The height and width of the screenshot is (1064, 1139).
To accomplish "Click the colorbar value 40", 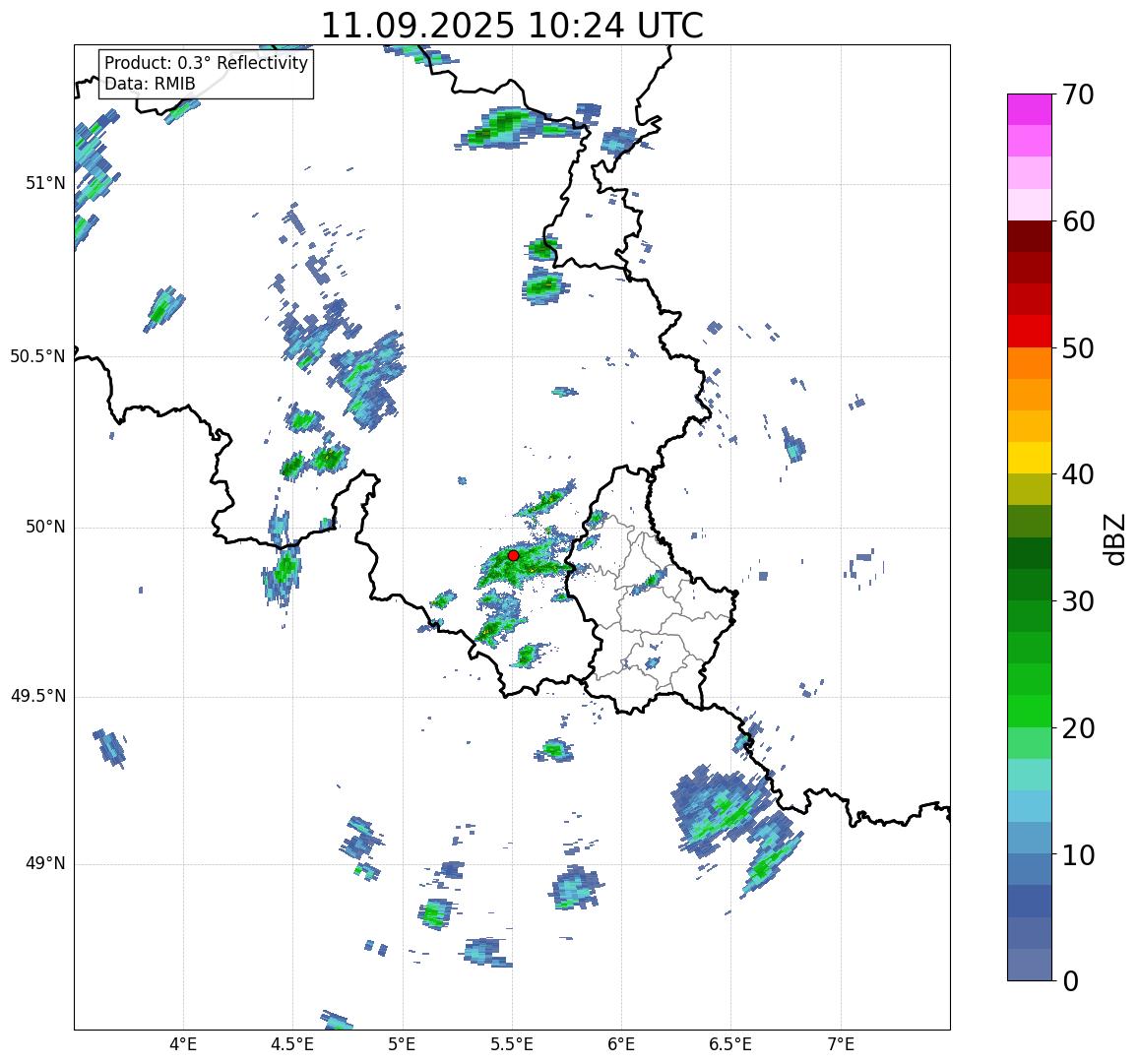I will coord(1078,475).
